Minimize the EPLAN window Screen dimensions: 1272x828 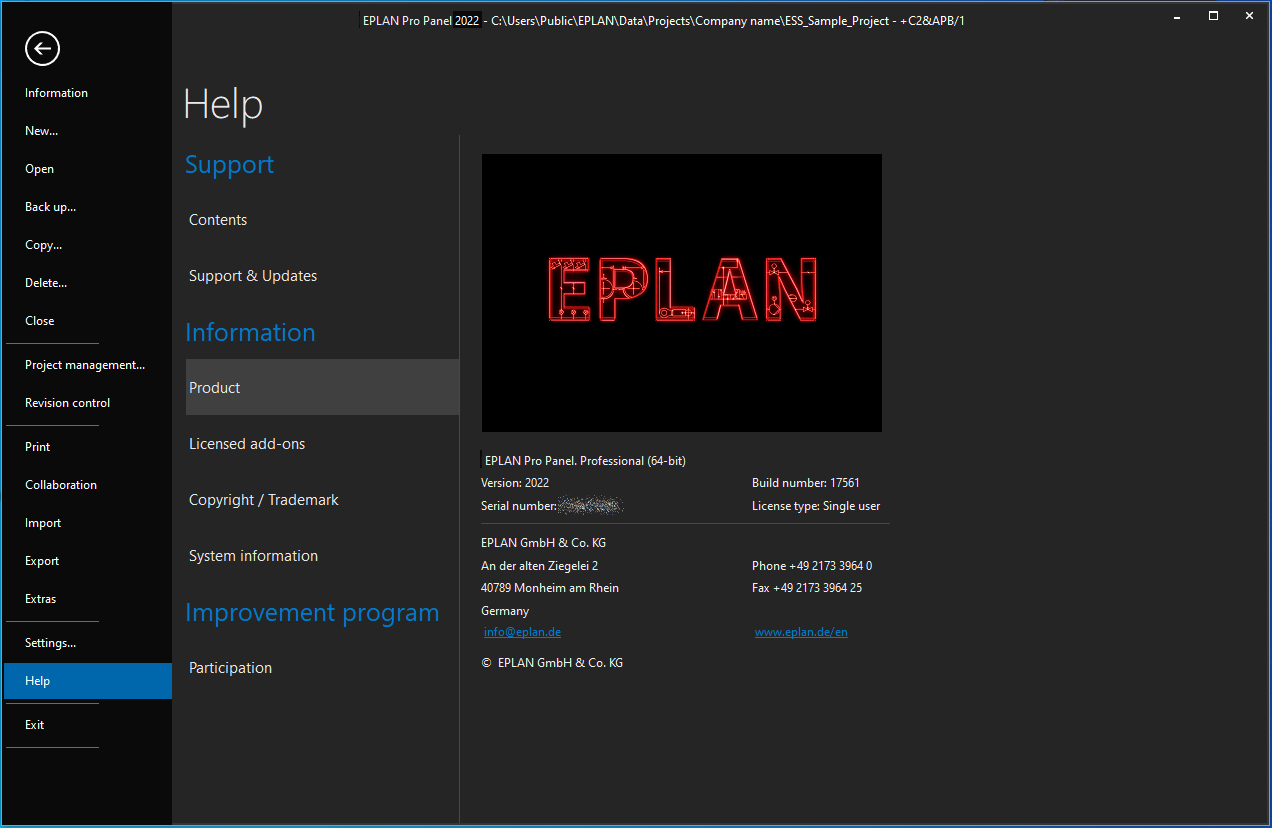[x=1179, y=16]
